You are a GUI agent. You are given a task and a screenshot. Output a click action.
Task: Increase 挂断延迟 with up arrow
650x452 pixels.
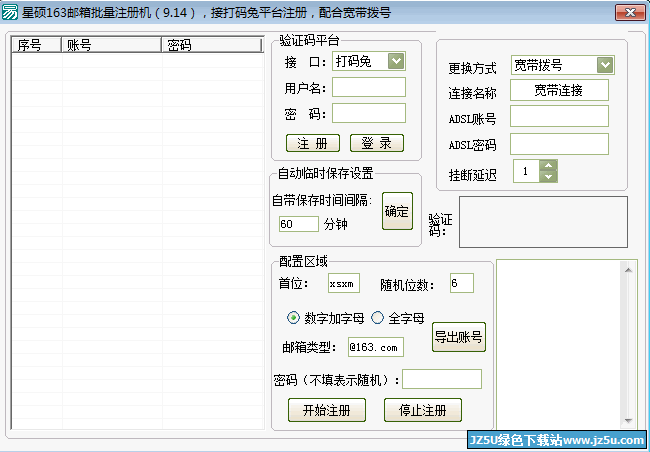pos(548,165)
